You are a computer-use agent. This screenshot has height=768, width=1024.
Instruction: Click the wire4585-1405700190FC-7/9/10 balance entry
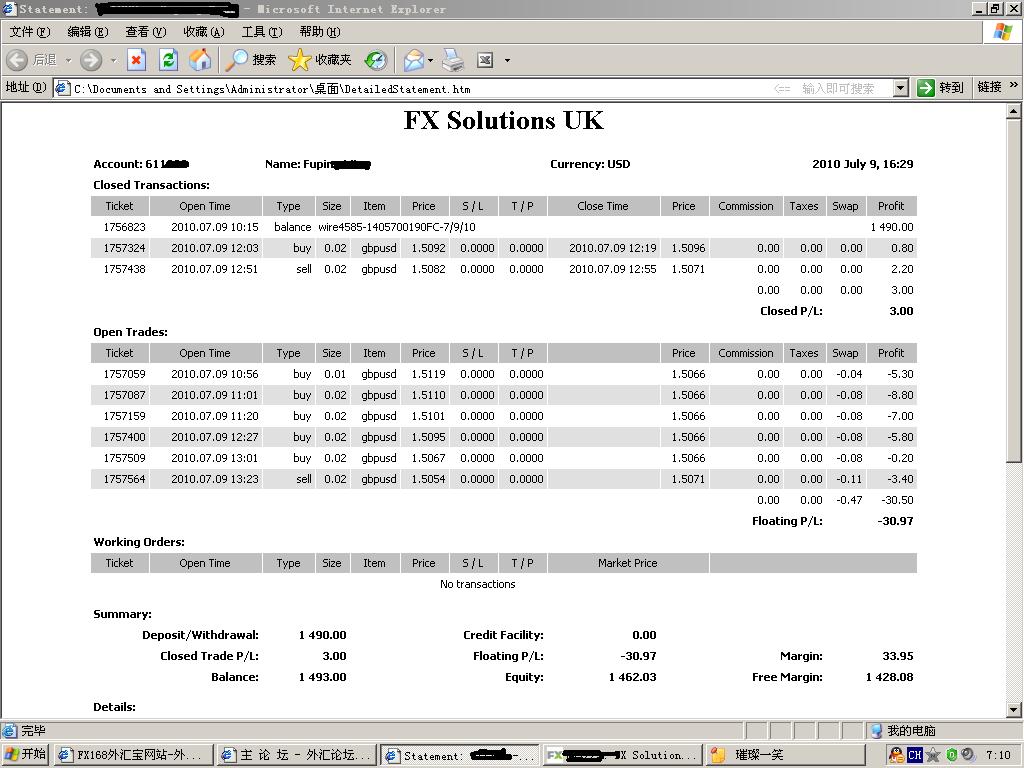(397, 227)
